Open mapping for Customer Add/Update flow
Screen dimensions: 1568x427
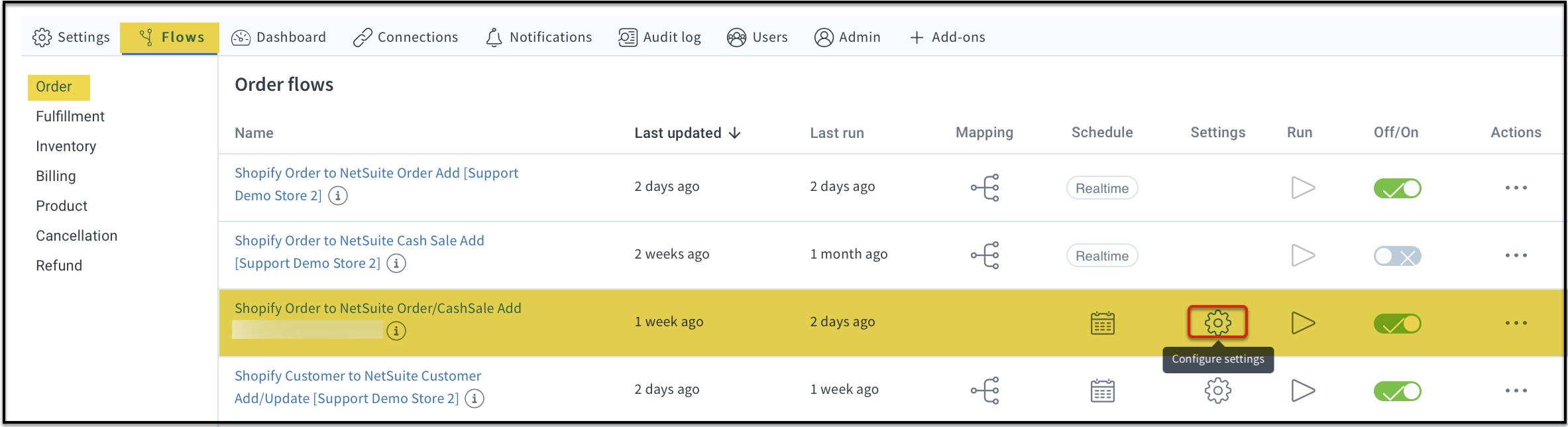[x=985, y=391]
